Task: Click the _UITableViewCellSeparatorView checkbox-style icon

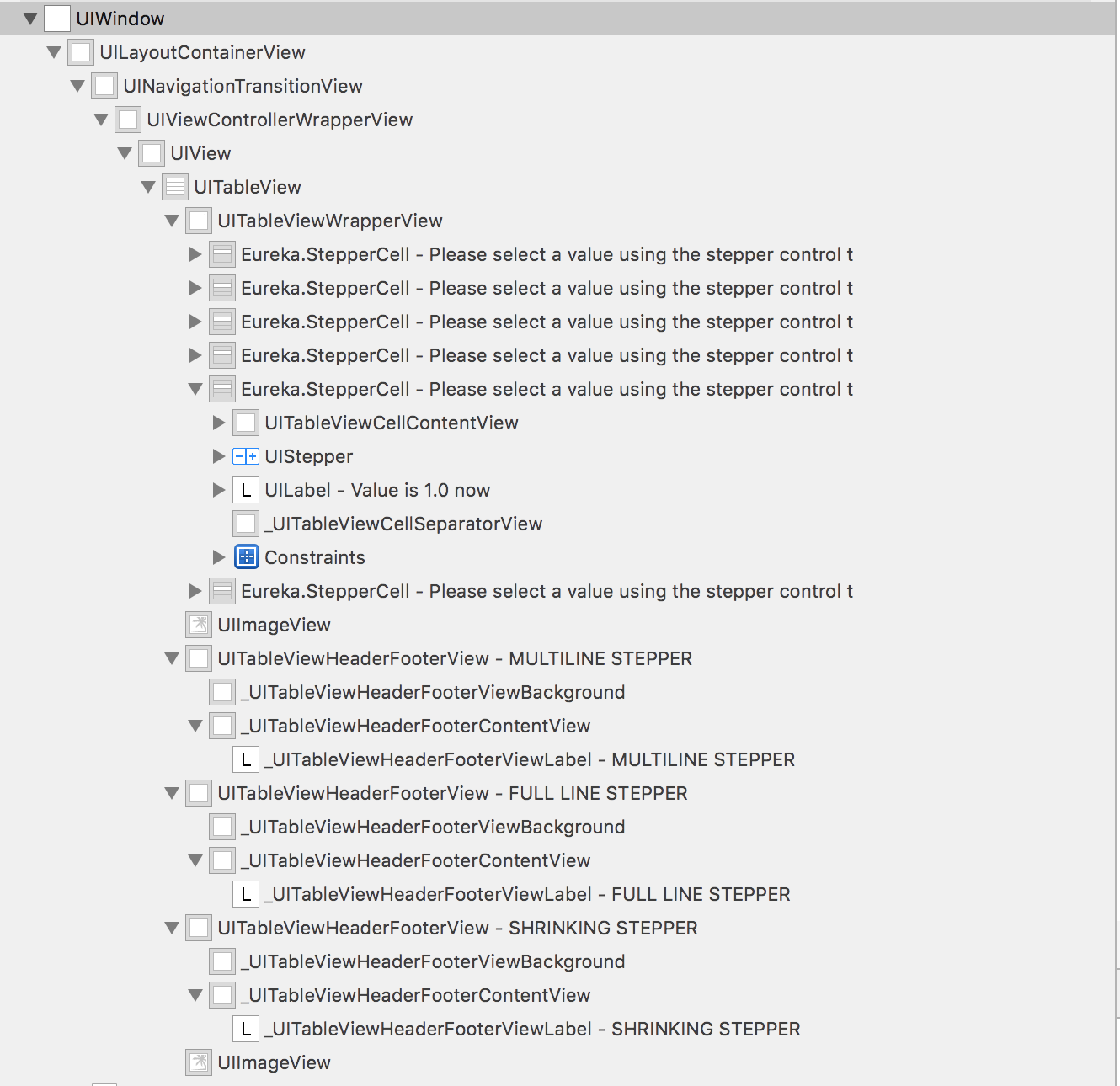Action: pos(245,523)
